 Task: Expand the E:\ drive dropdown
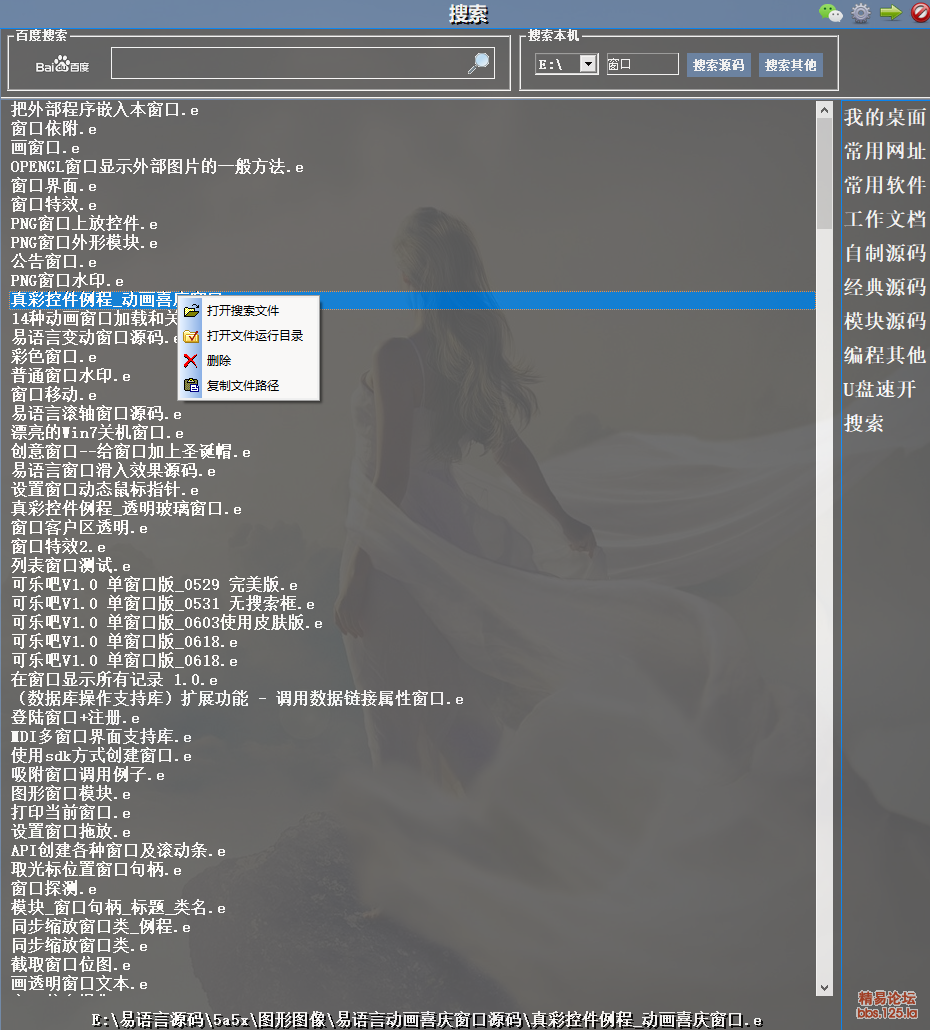click(x=588, y=64)
